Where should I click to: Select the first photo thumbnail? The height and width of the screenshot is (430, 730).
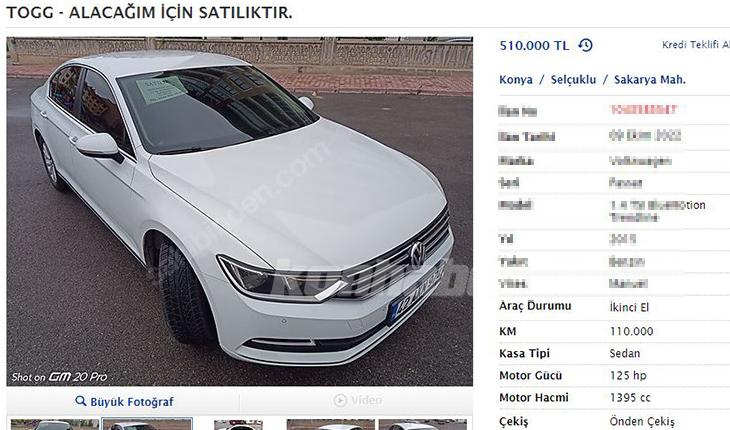click(54, 424)
